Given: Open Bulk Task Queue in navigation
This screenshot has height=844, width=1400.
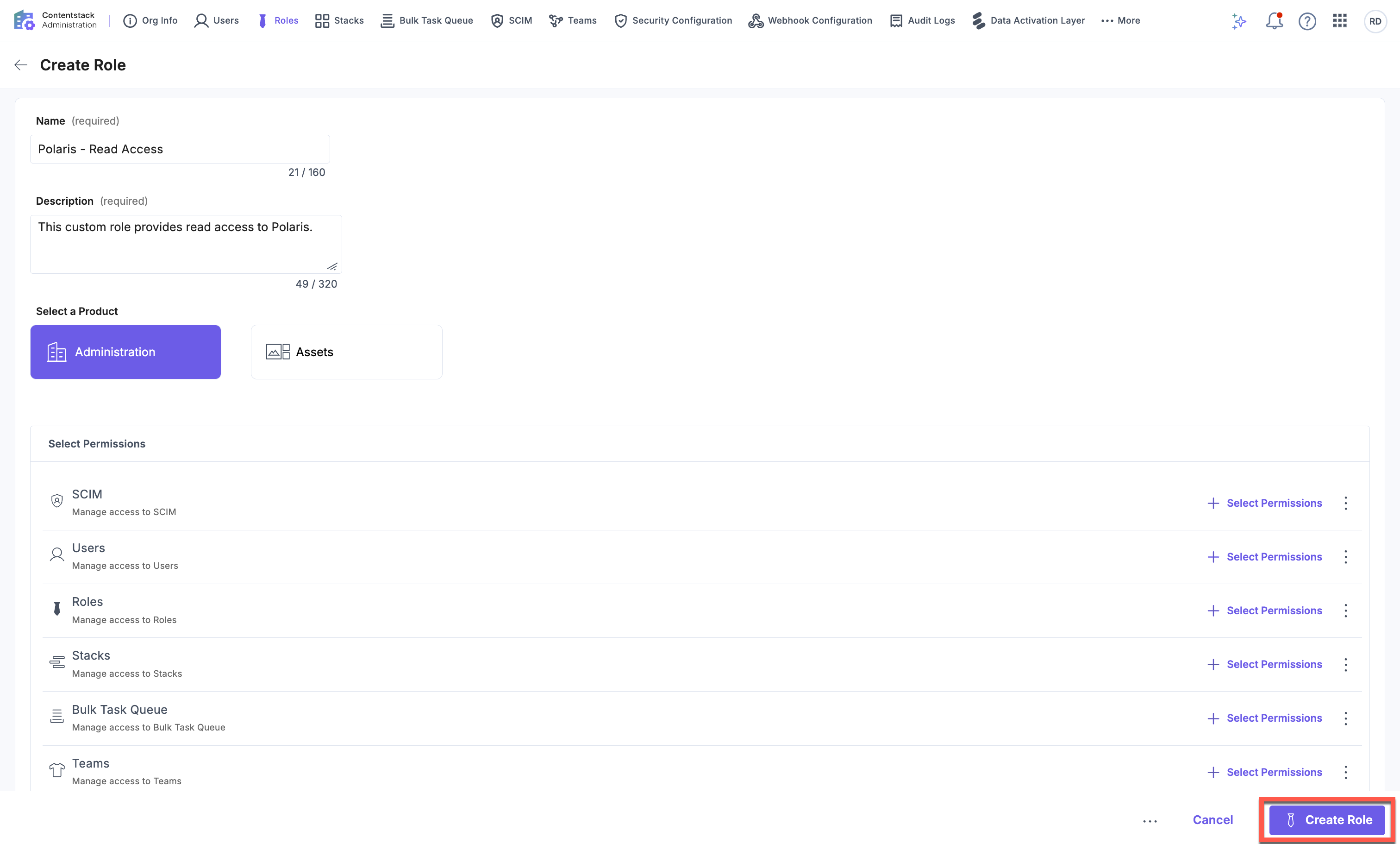Looking at the screenshot, I should tap(427, 20).
